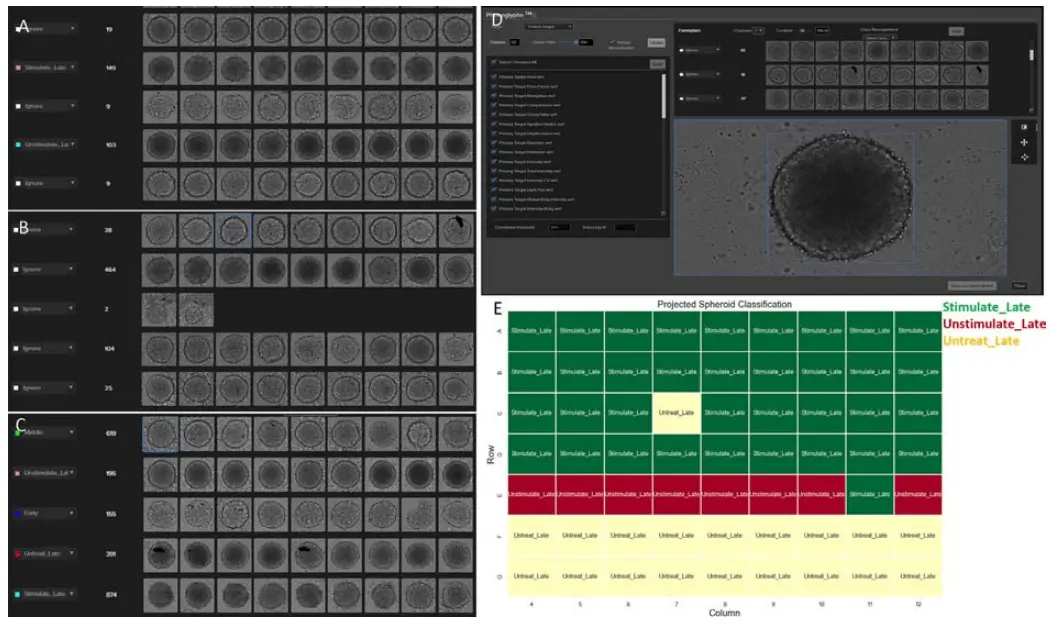The image size is (1050, 624).
Task: Toggle Primary Target Compactness feature checkbox
Action: point(494,104)
